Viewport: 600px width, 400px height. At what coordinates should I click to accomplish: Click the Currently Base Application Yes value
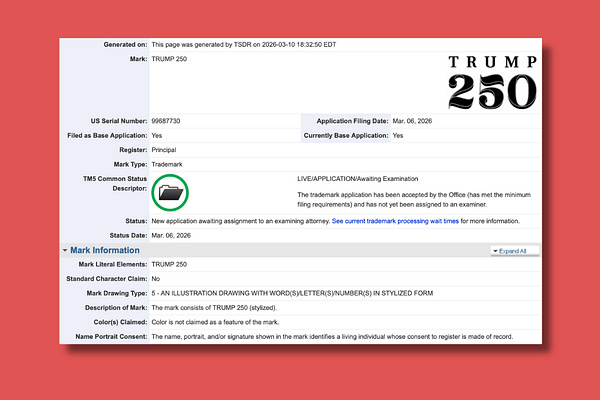coord(398,136)
